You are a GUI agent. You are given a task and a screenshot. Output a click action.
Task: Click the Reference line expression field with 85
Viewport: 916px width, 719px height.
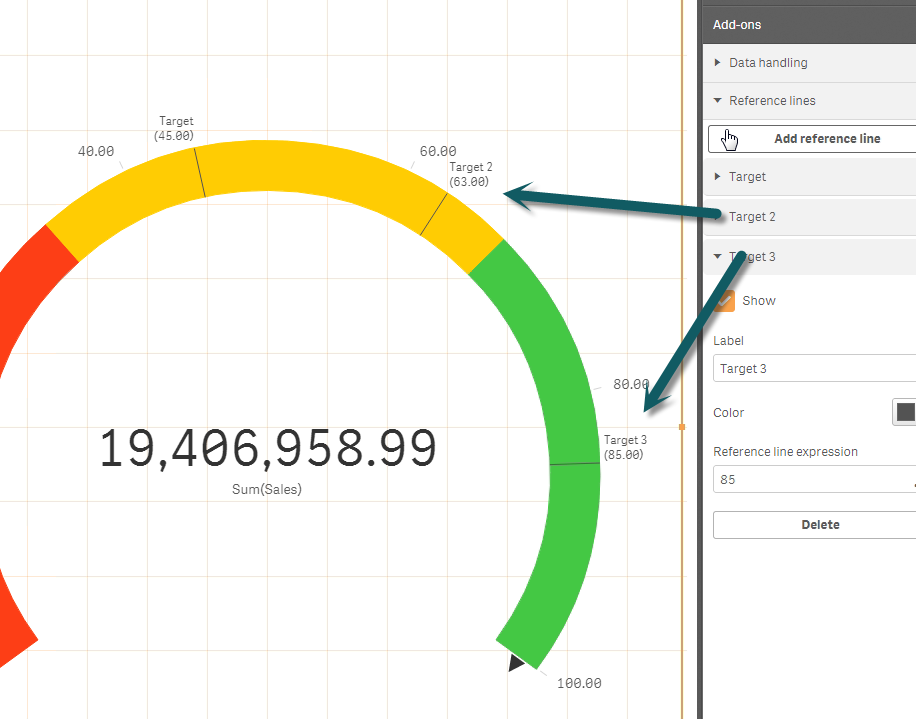(x=814, y=479)
